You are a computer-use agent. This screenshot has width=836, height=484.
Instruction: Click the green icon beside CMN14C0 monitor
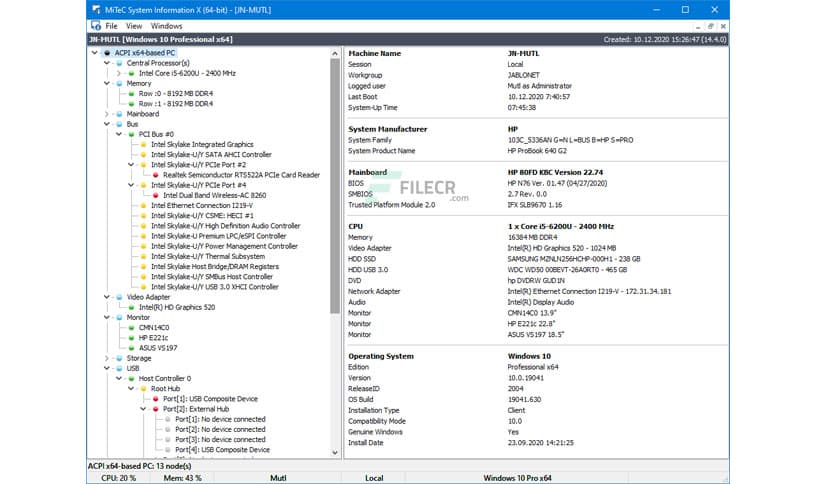tap(132, 327)
